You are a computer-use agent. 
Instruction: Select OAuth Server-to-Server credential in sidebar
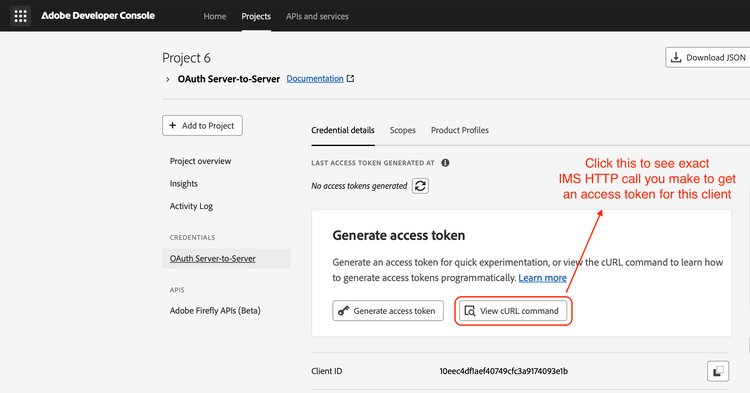(226, 258)
